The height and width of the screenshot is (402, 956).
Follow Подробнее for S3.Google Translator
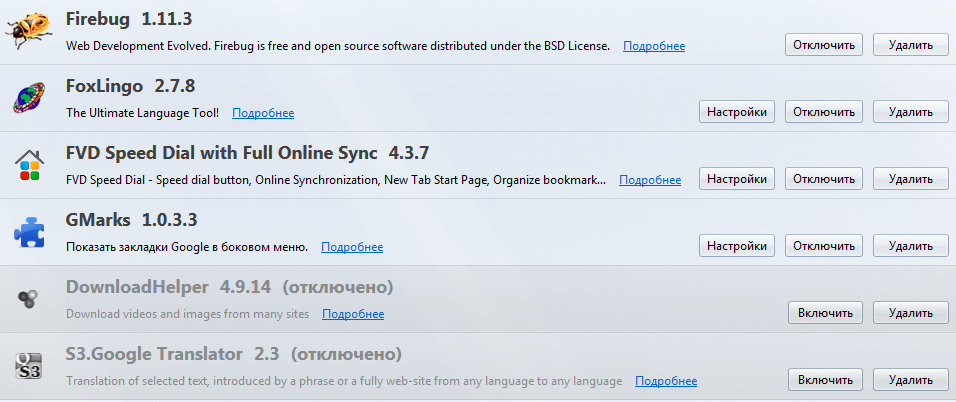click(666, 381)
